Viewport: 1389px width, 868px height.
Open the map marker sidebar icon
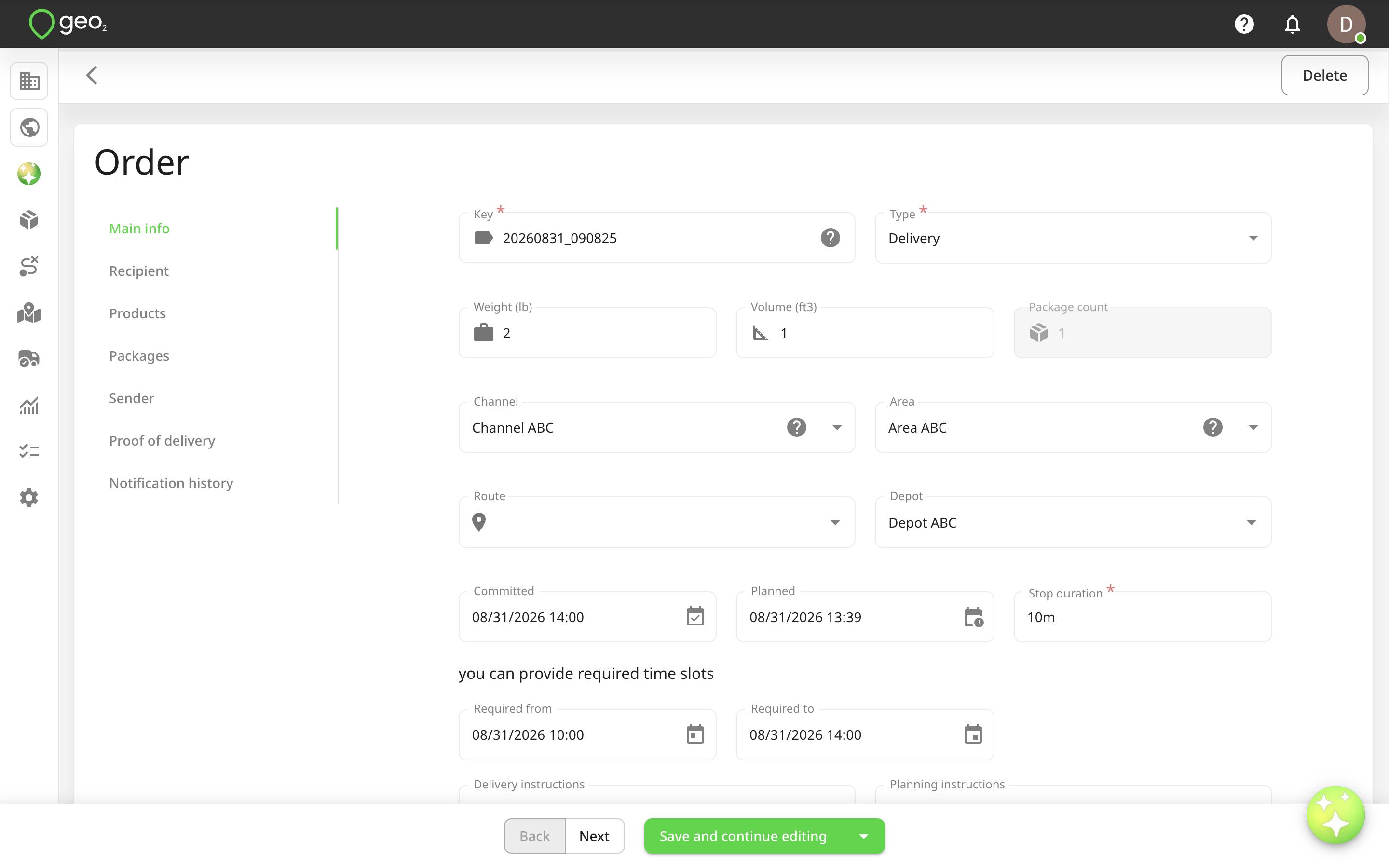click(x=29, y=313)
